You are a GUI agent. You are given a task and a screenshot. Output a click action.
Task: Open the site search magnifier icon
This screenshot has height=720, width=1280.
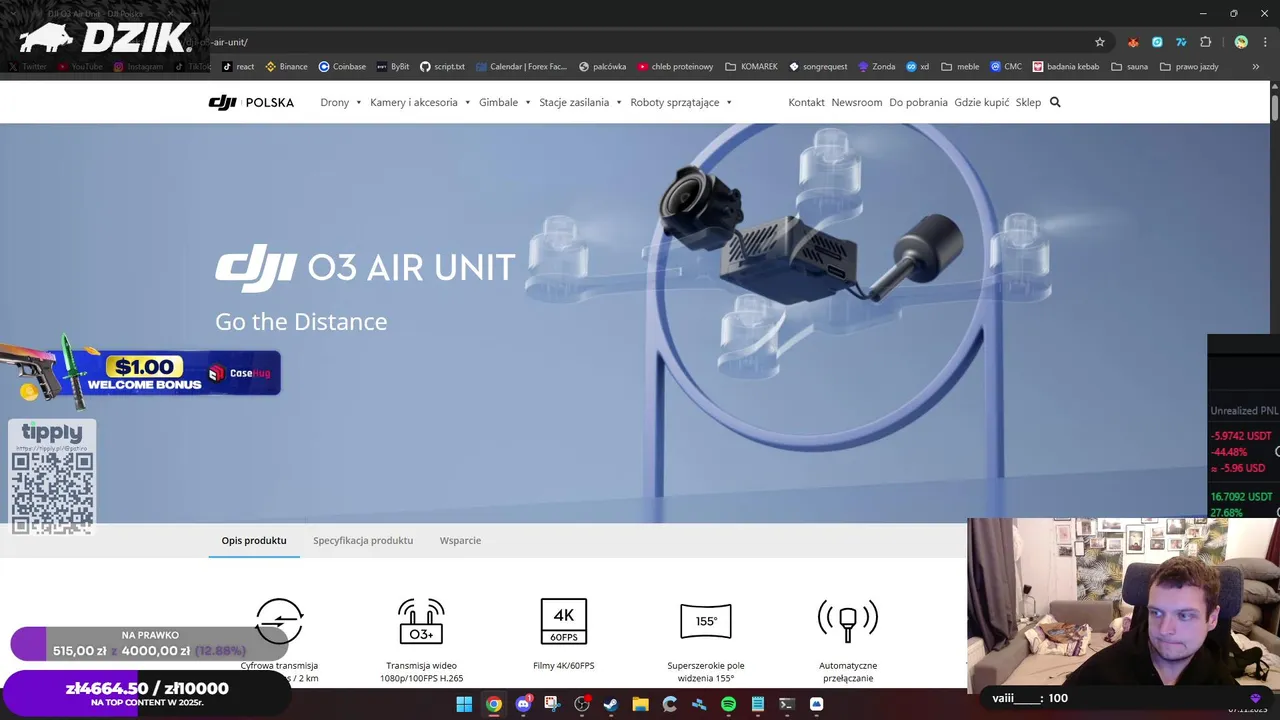1055,102
